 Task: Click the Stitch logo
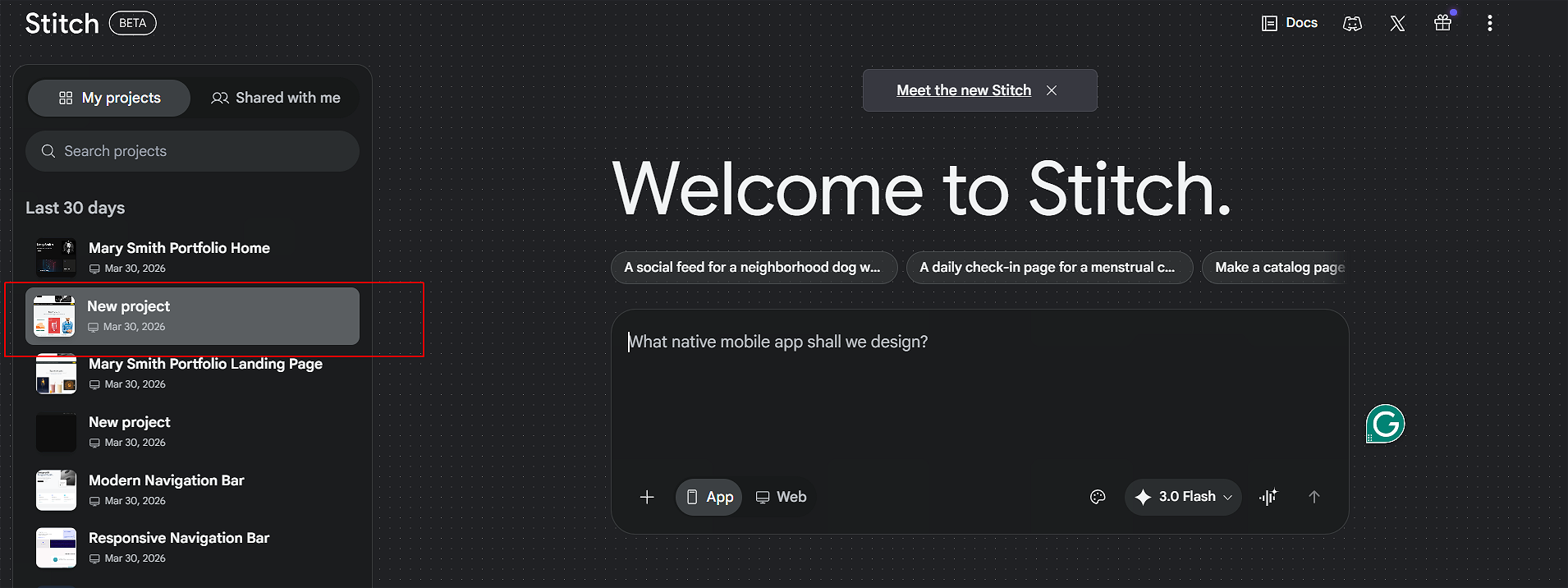(x=62, y=23)
